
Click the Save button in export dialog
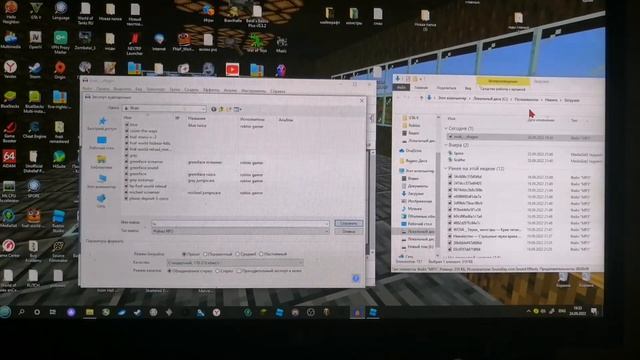point(348,223)
